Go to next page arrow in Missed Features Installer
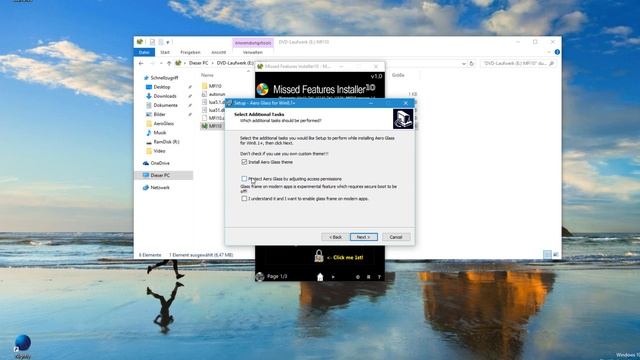 click(333, 277)
